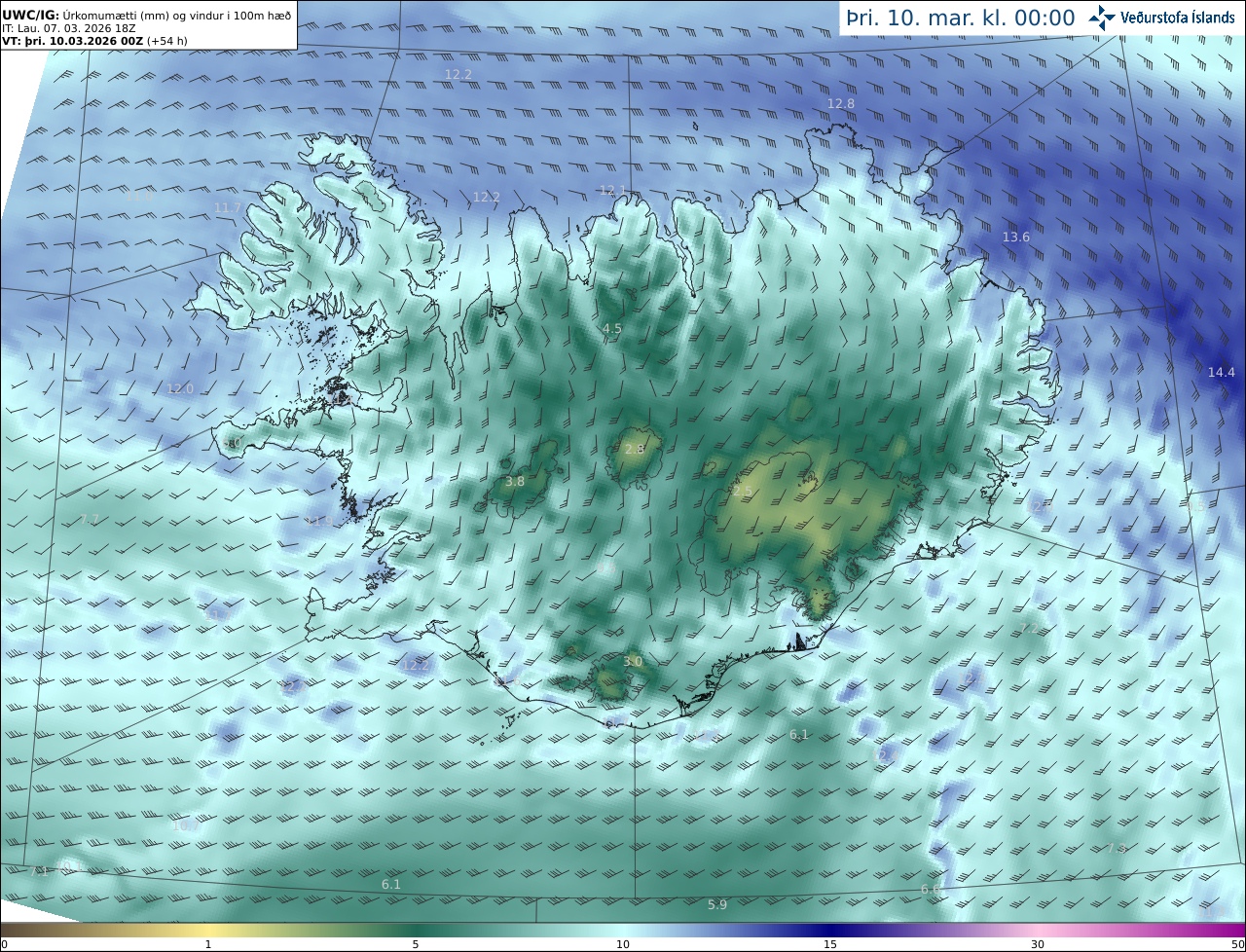Image resolution: width=1246 pixels, height=952 pixels.
Task: Click the "4.5" value label in north Iceland
Action: point(612,329)
